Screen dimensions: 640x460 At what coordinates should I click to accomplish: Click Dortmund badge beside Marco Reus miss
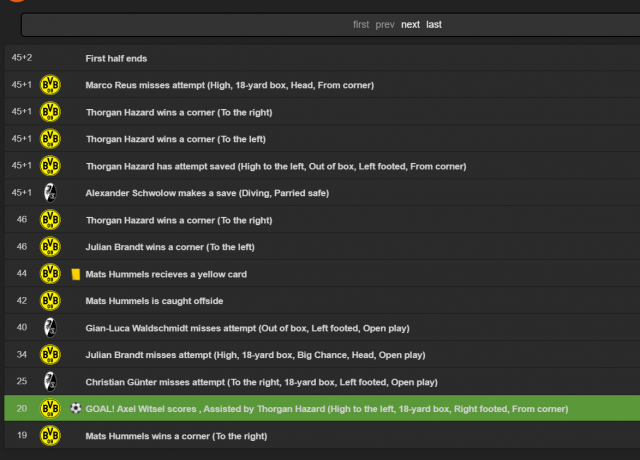point(50,85)
